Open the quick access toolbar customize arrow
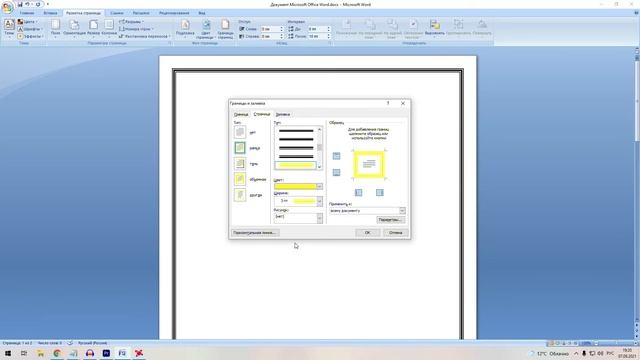Screen dimensions: 640x360 pos(47,4)
